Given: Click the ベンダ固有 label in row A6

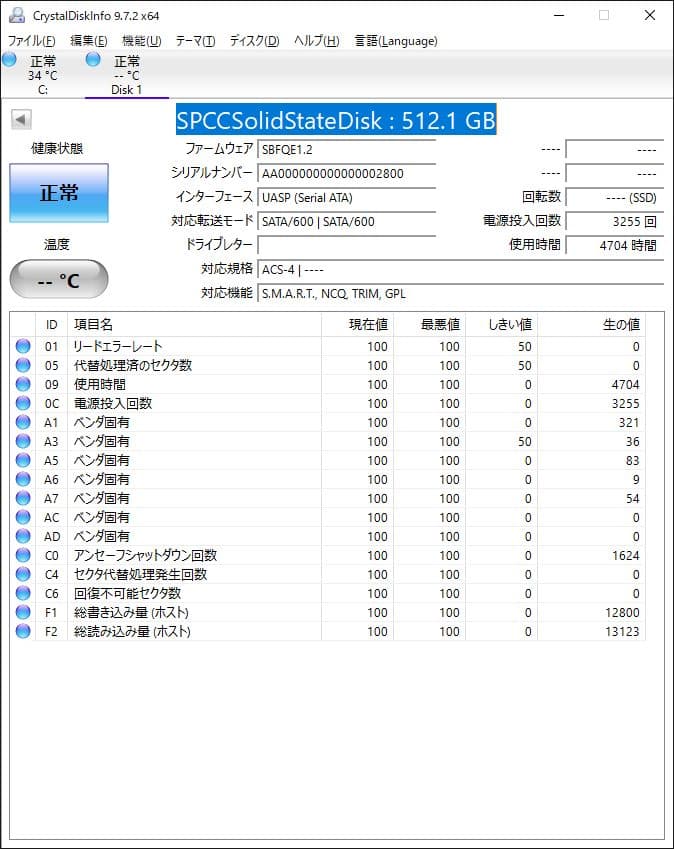Looking at the screenshot, I should (101, 479).
